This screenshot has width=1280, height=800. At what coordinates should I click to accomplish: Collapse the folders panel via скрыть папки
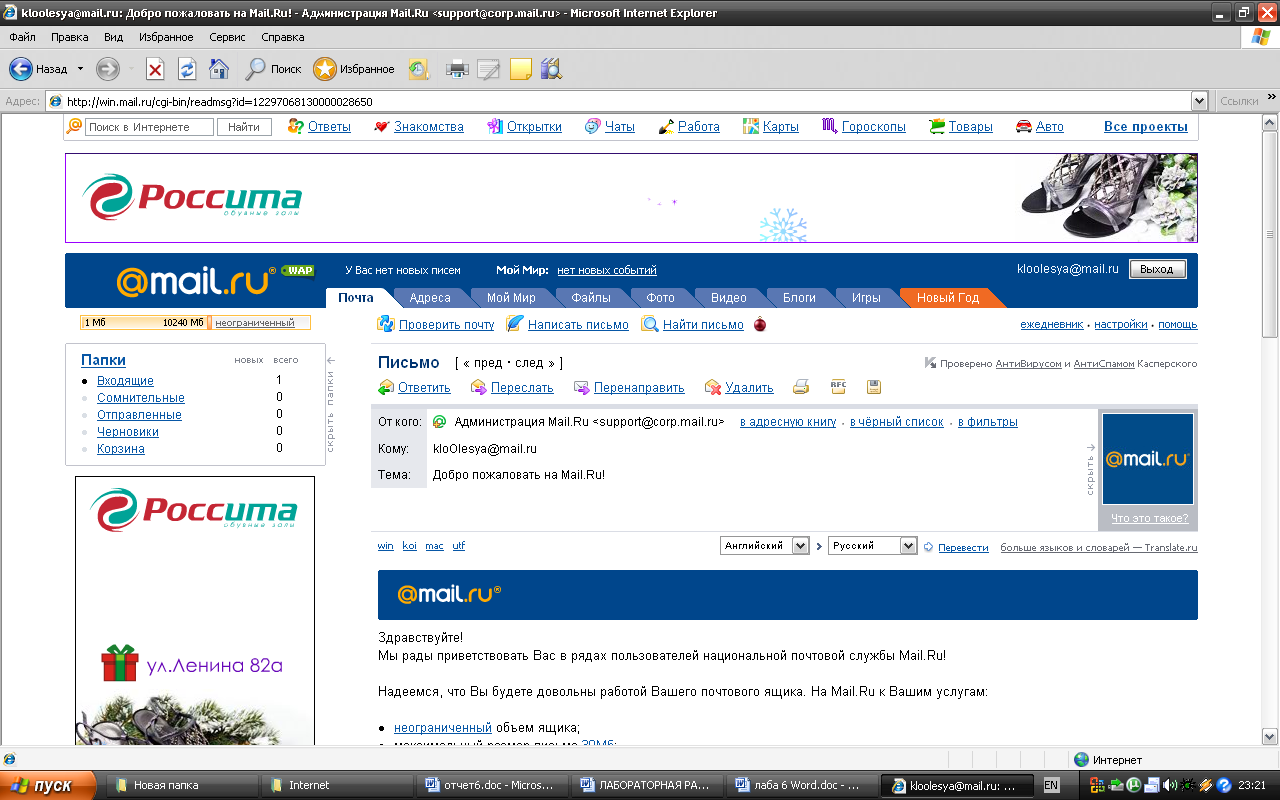point(331,405)
